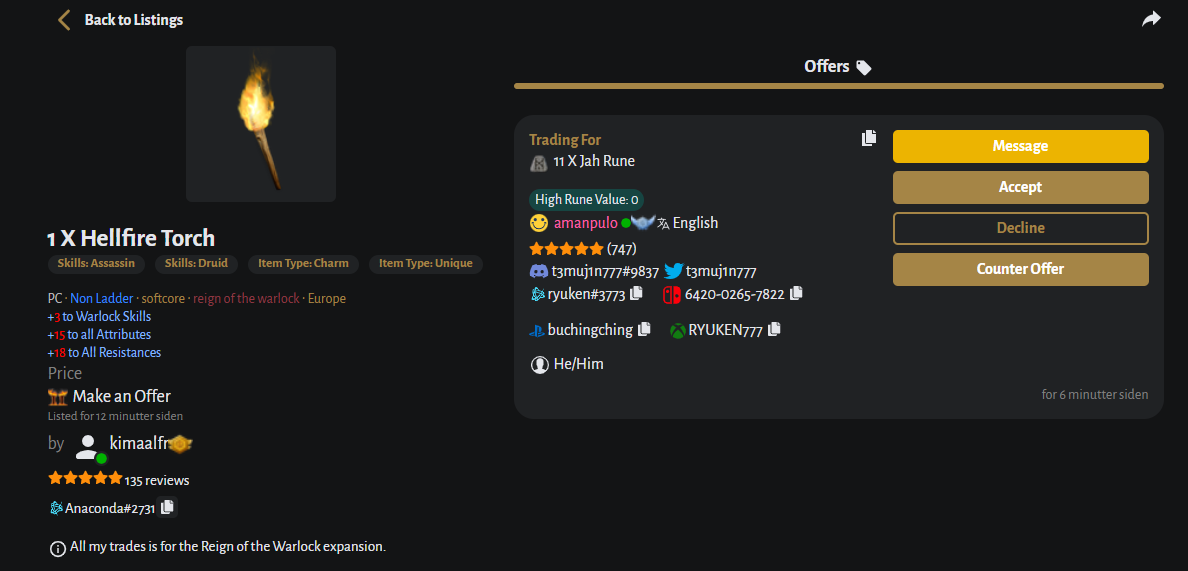
Task: Open the Offers tab
Action: click(x=838, y=67)
